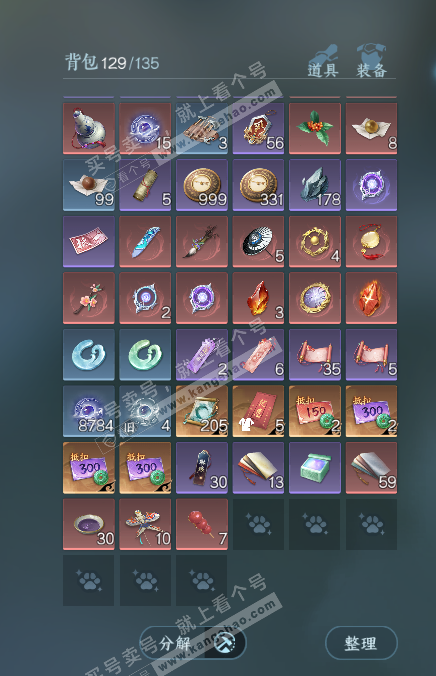Click the 分解 decompose button
This screenshot has width=436, height=676.
[x=175, y=643]
